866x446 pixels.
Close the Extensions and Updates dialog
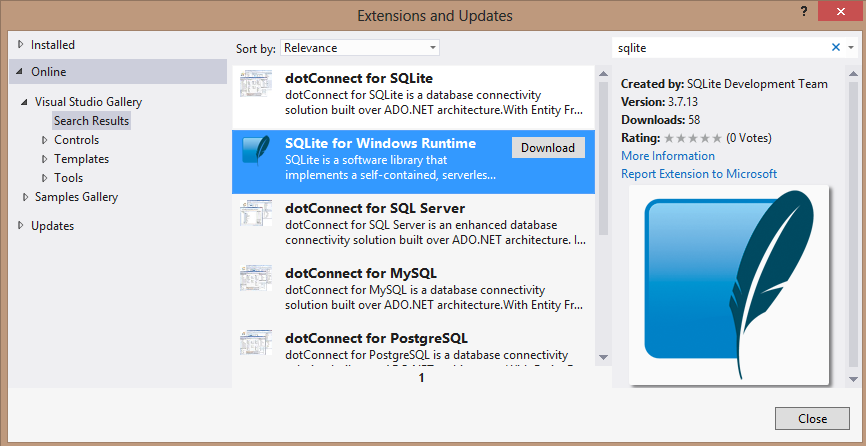812,418
